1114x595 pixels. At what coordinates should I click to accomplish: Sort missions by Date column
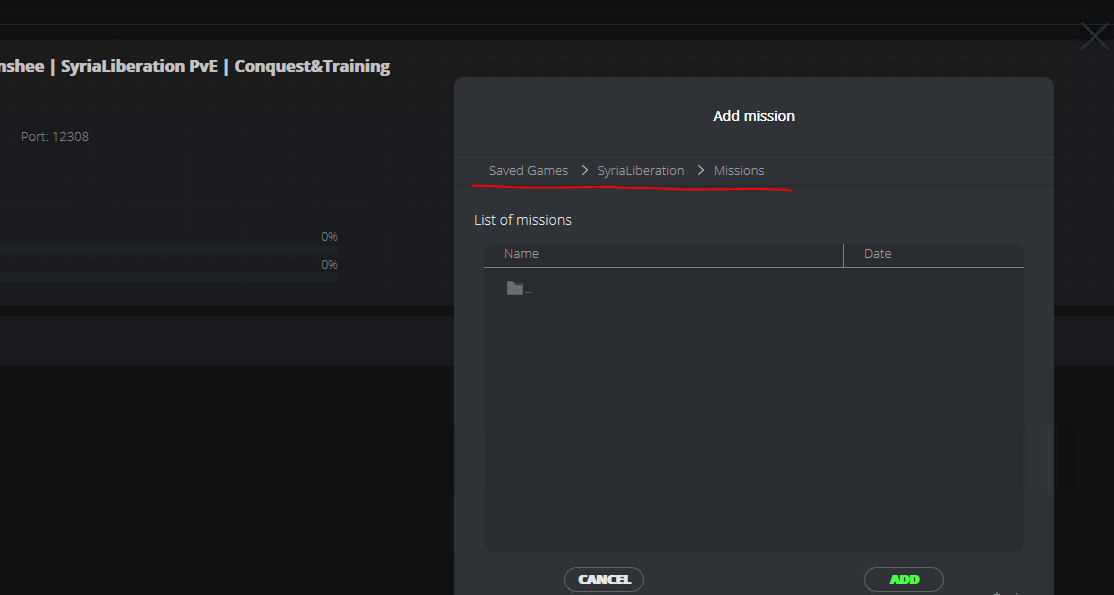pos(877,254)
